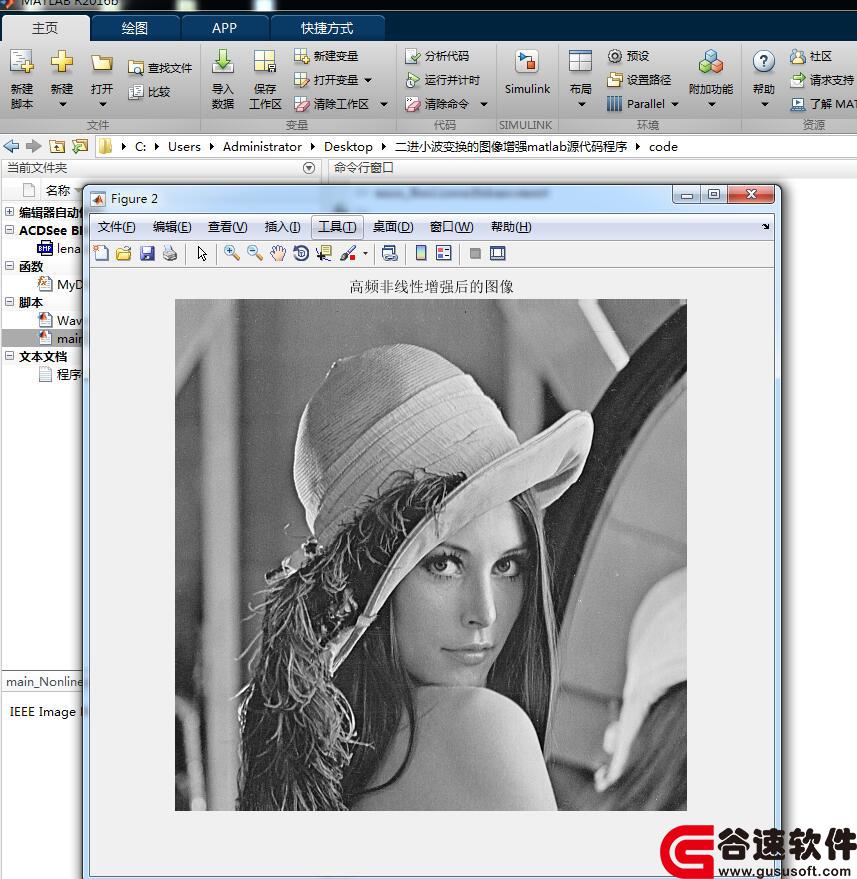Print the figure with the printer icon

pyautogui.click(x=170, y=253)
